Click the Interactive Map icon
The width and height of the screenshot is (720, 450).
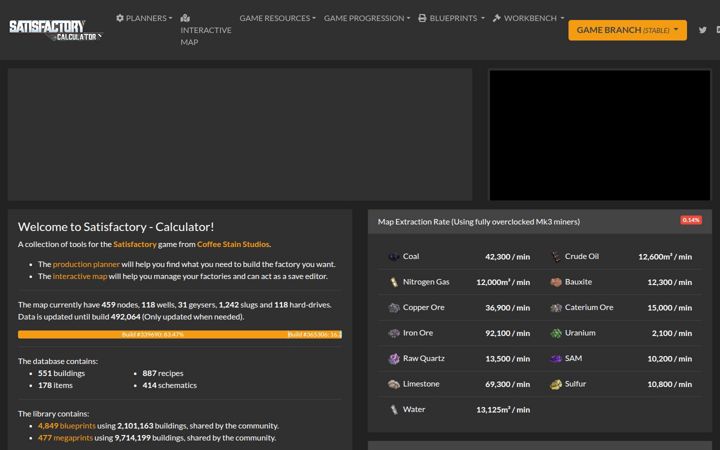click(185, 18)
